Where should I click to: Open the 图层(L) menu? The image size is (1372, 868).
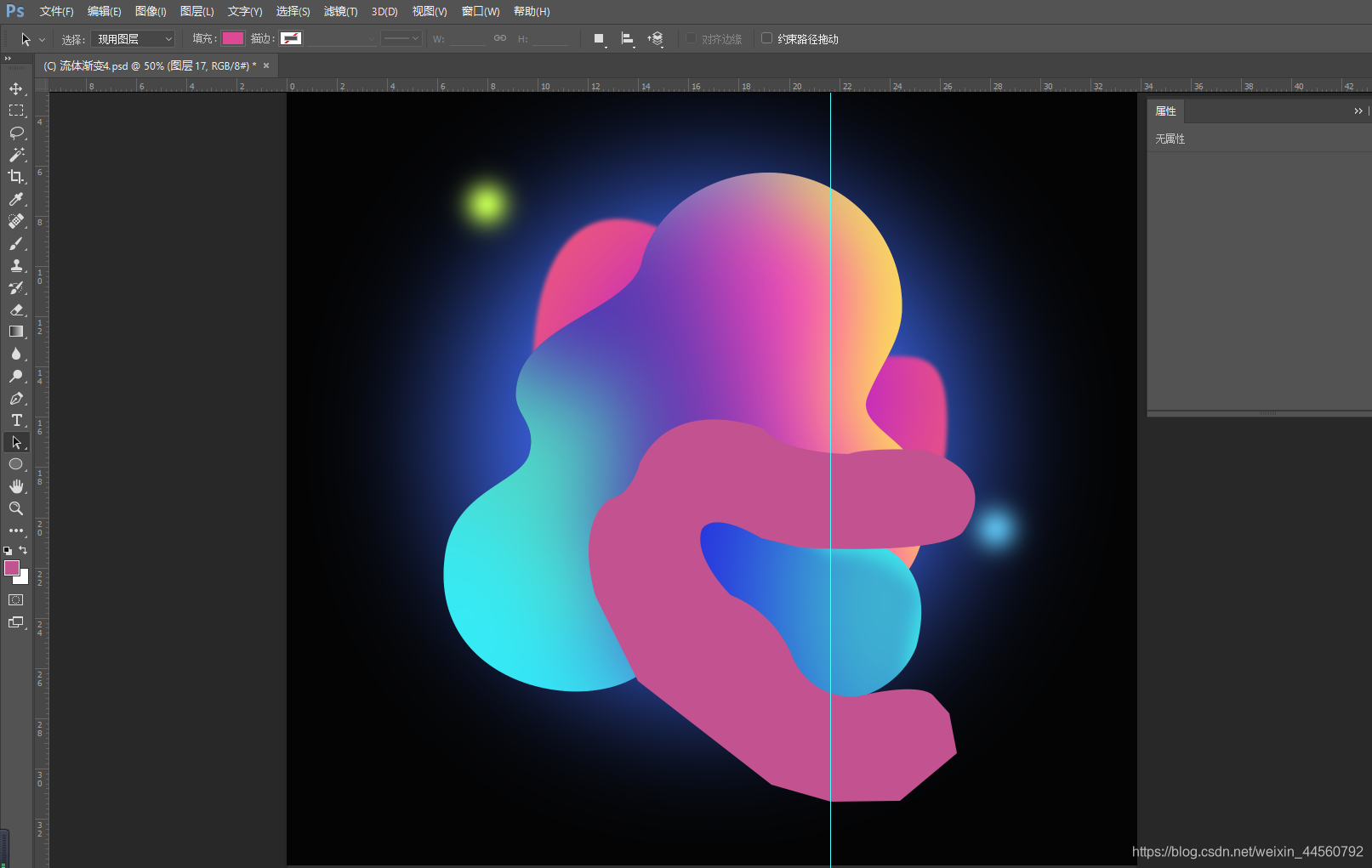click(197, 12)
